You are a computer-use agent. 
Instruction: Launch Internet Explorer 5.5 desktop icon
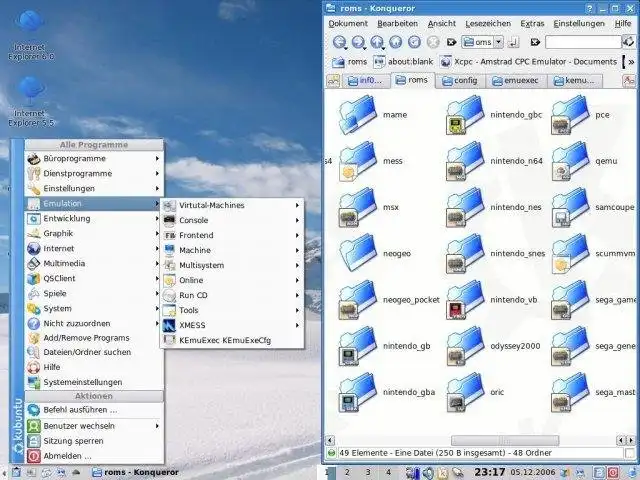tap(31, 101)
